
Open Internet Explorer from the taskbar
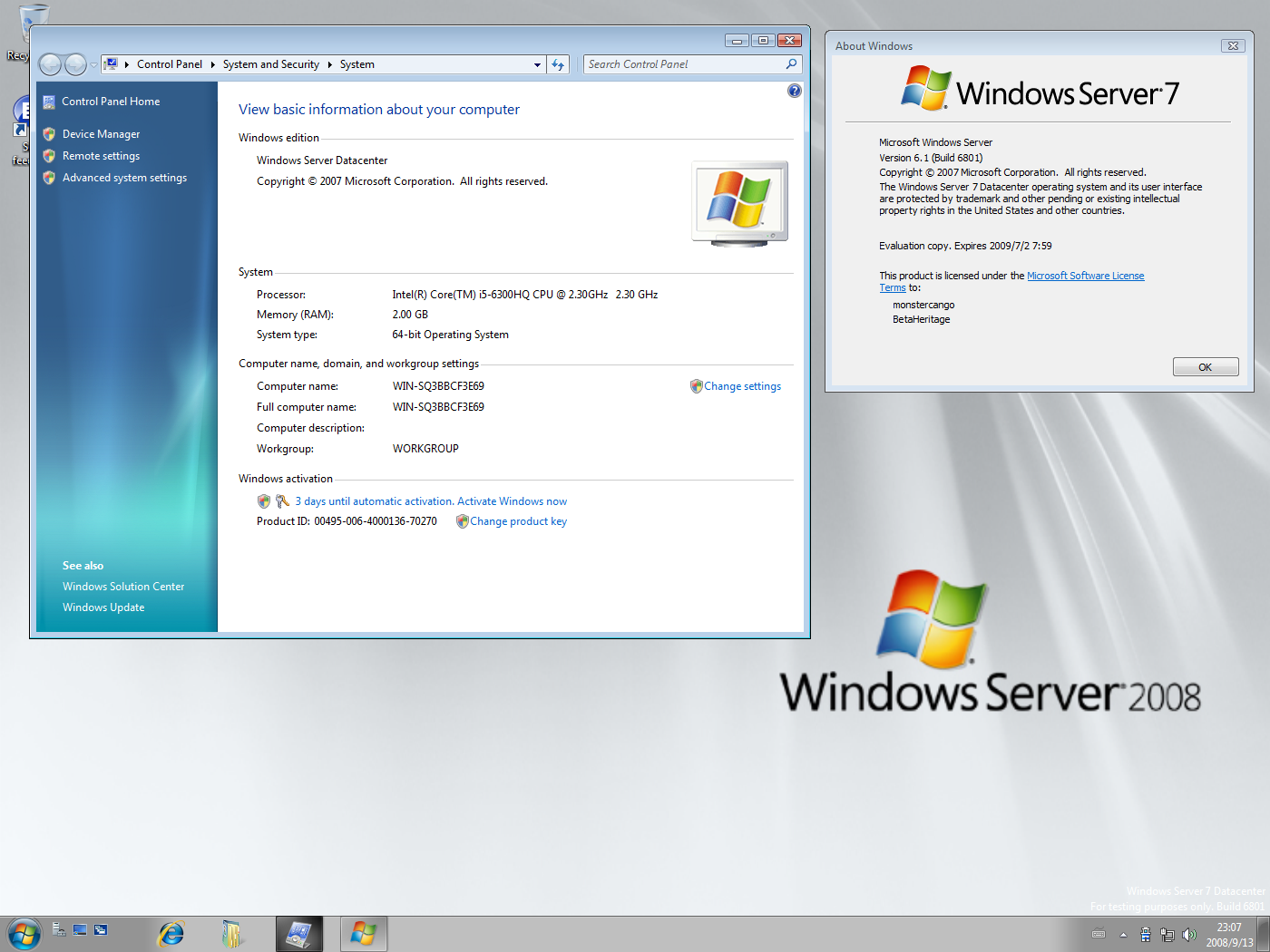171,934
